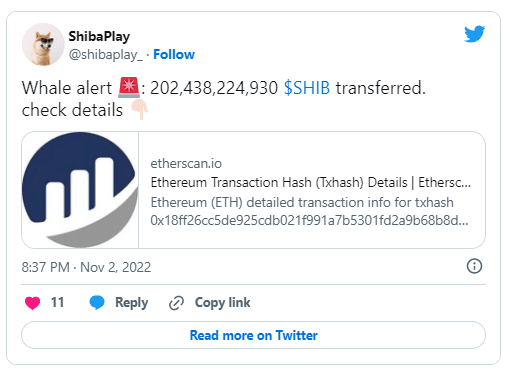
Task: Like the tweet with heart icon
Action: (32, 303)
